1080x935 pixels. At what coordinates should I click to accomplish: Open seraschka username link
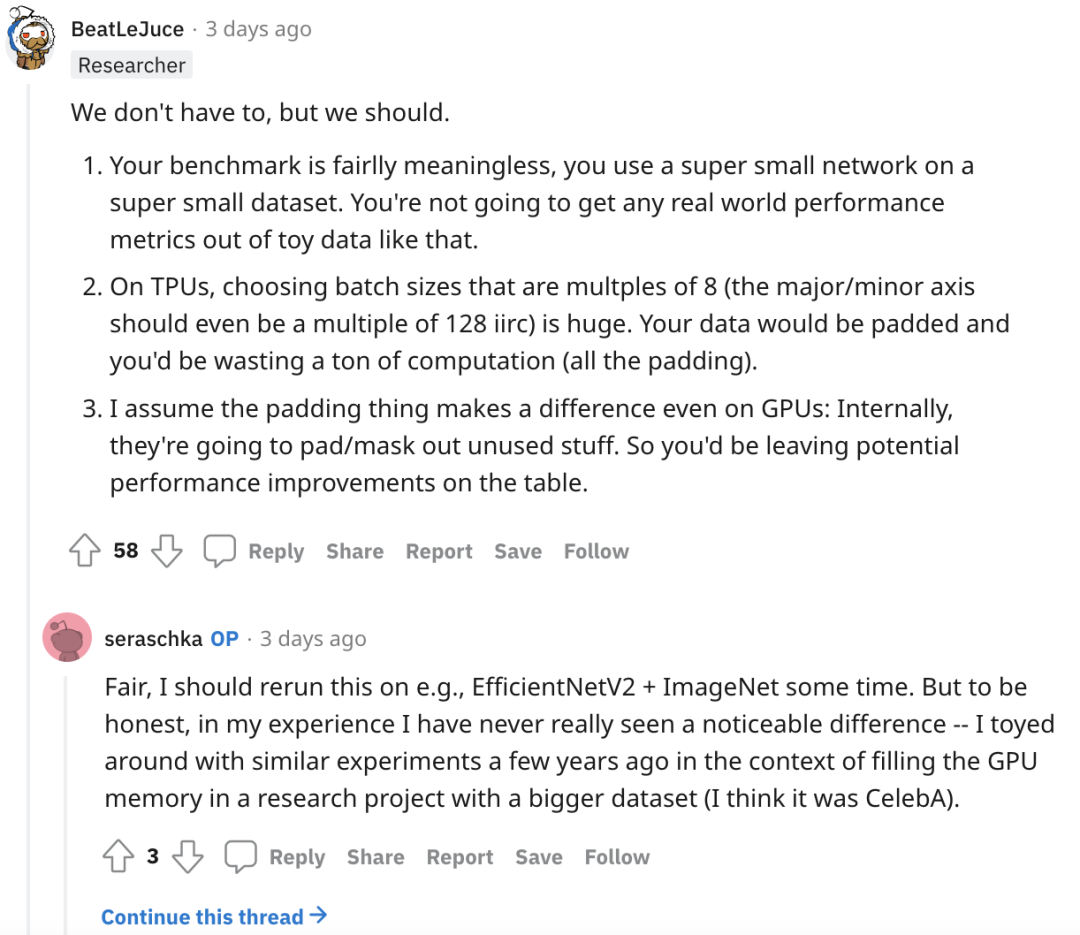(153, 638)
